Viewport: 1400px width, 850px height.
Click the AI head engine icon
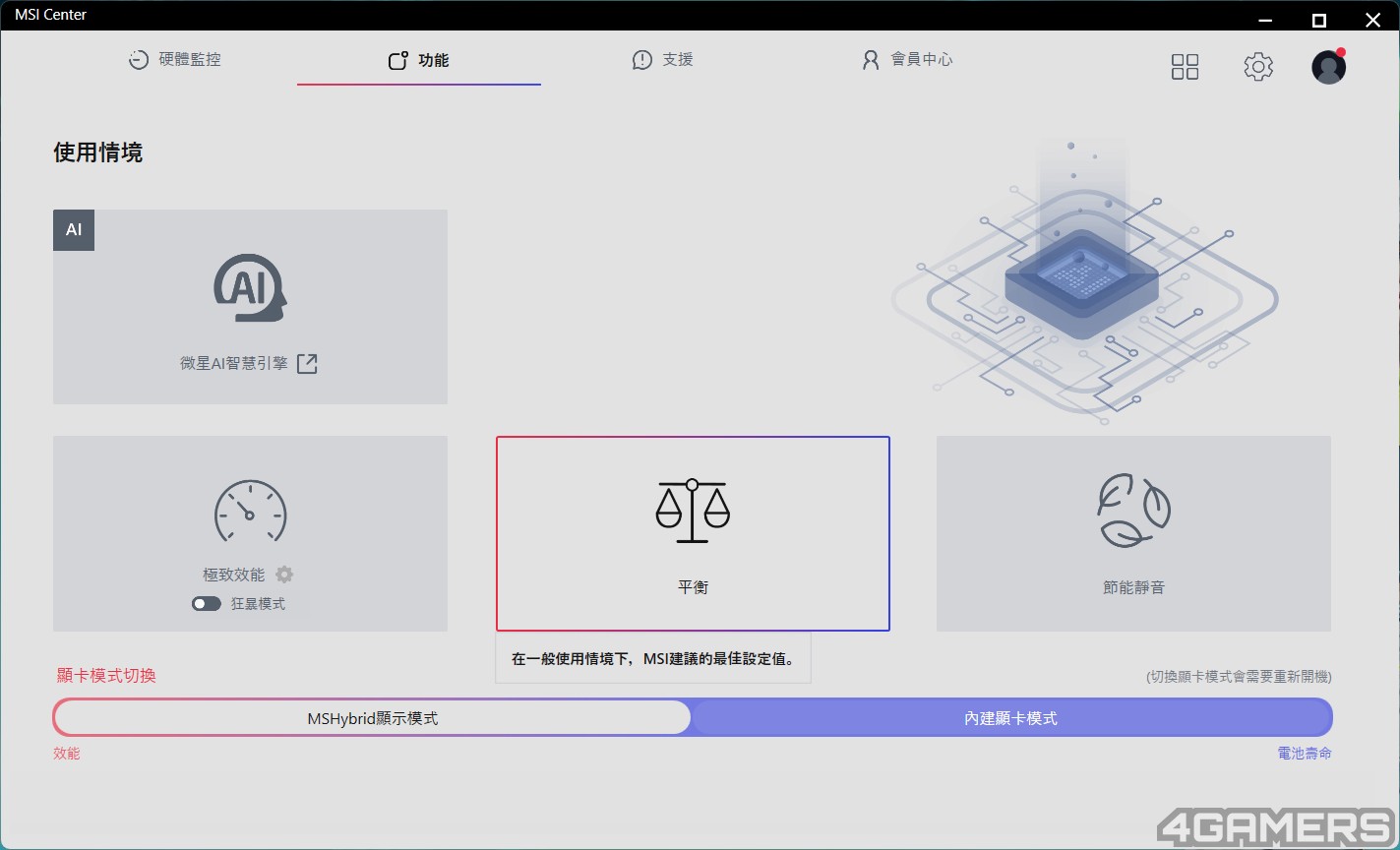pos(250,287)
